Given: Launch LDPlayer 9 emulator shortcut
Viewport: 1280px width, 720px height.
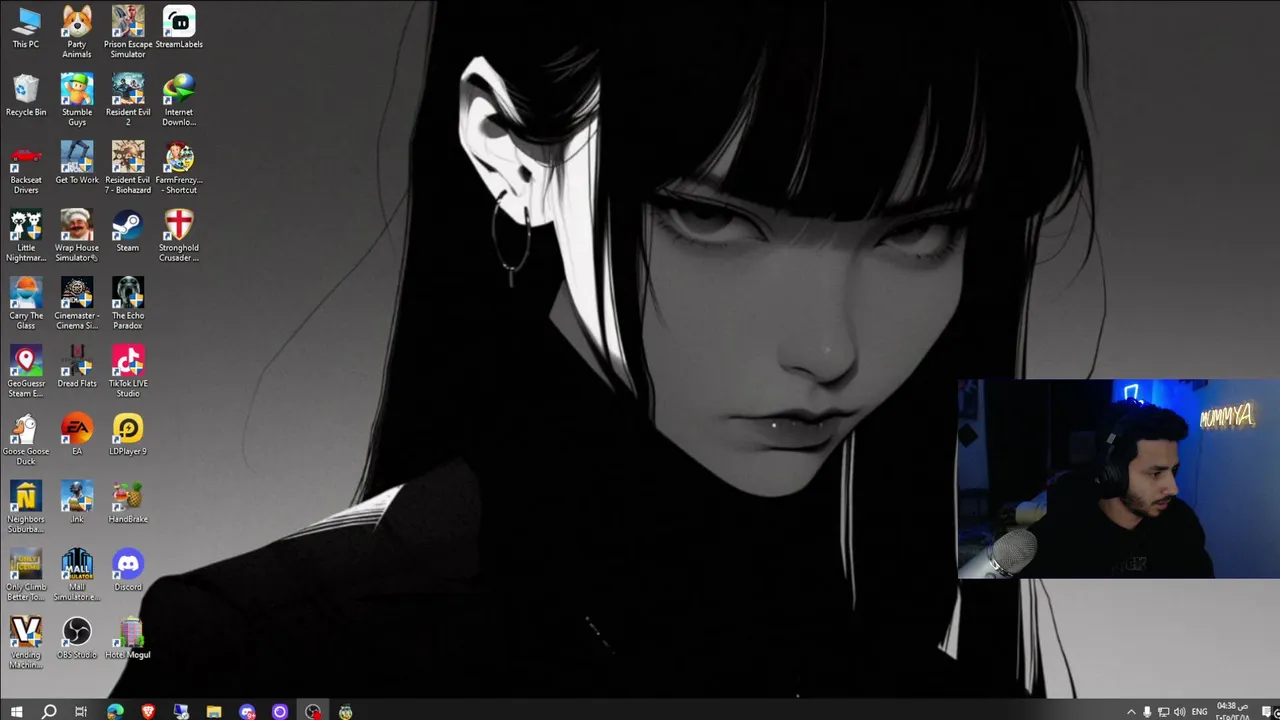Looking at the screenshot, I should point(128,435).
